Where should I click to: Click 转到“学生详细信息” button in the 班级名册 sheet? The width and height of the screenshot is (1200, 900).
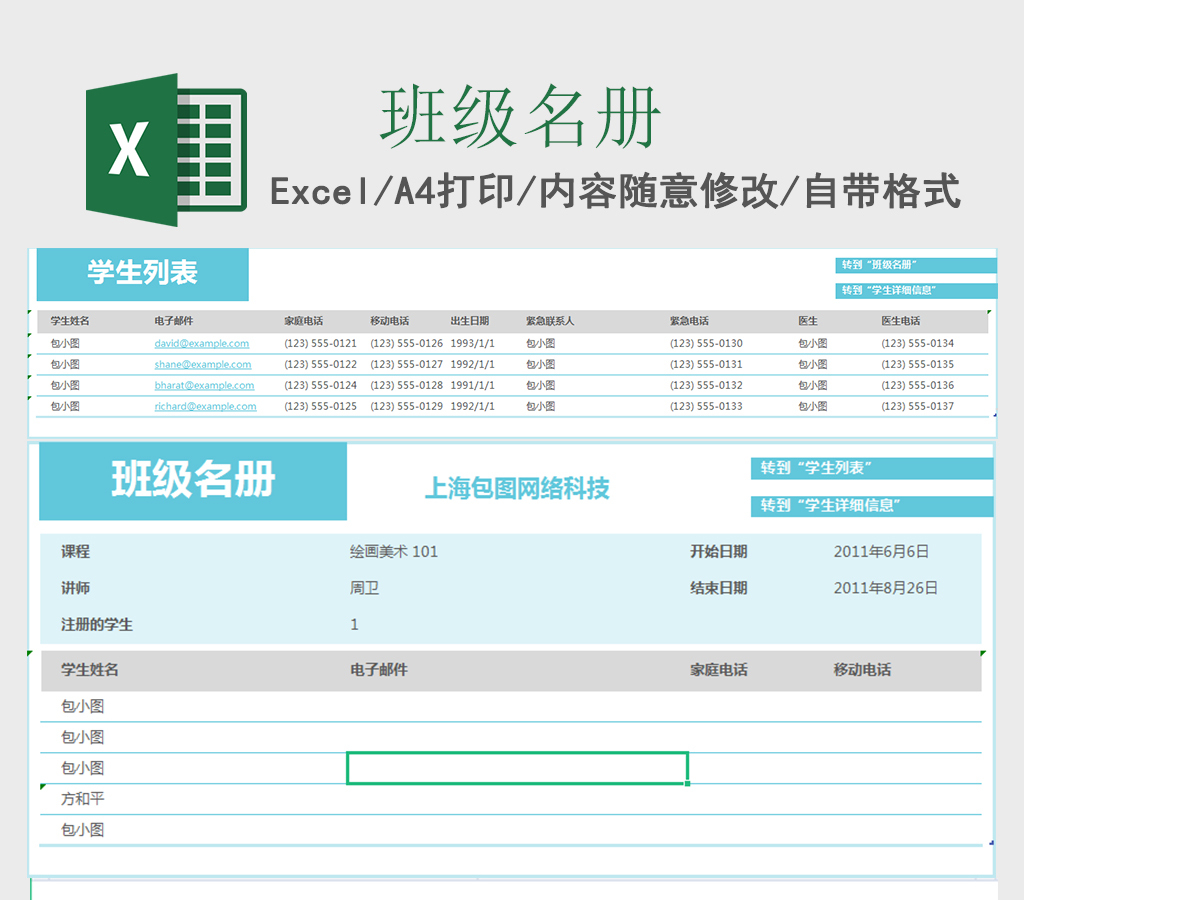point(872,506)
